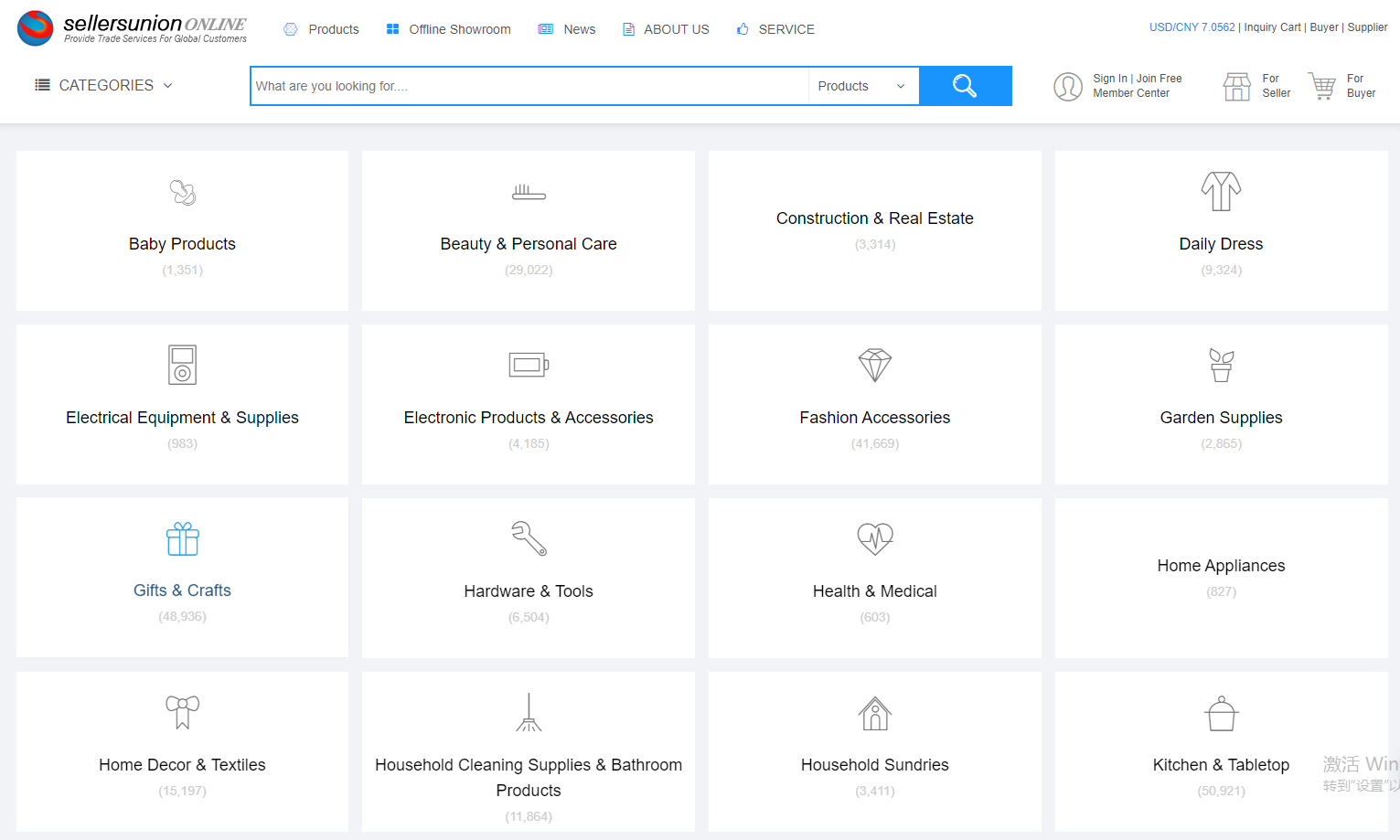This screenshot has width=1400, height=840.
Task: Expand the CATEGORIES dropdown menu
Action: pyautogui.click(x=104, y=85)
